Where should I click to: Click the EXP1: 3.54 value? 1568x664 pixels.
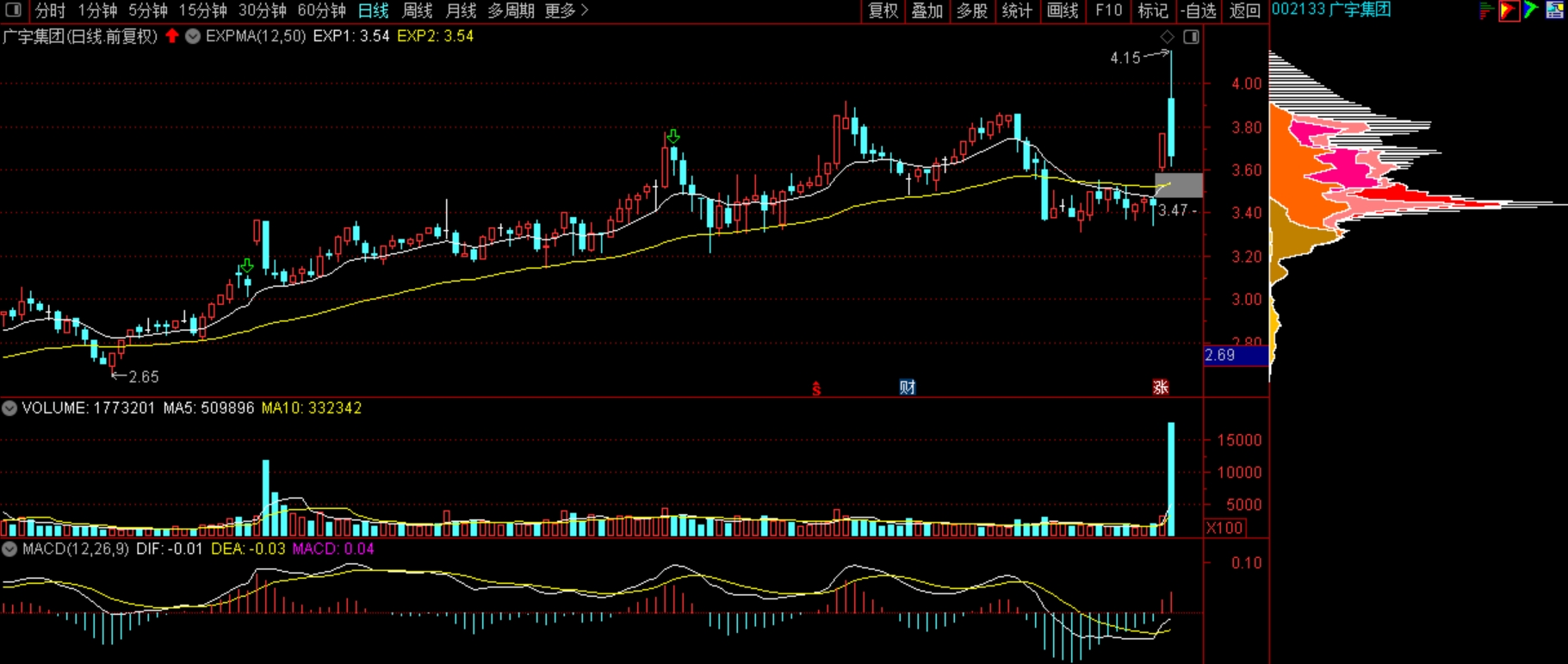(351, 36)
